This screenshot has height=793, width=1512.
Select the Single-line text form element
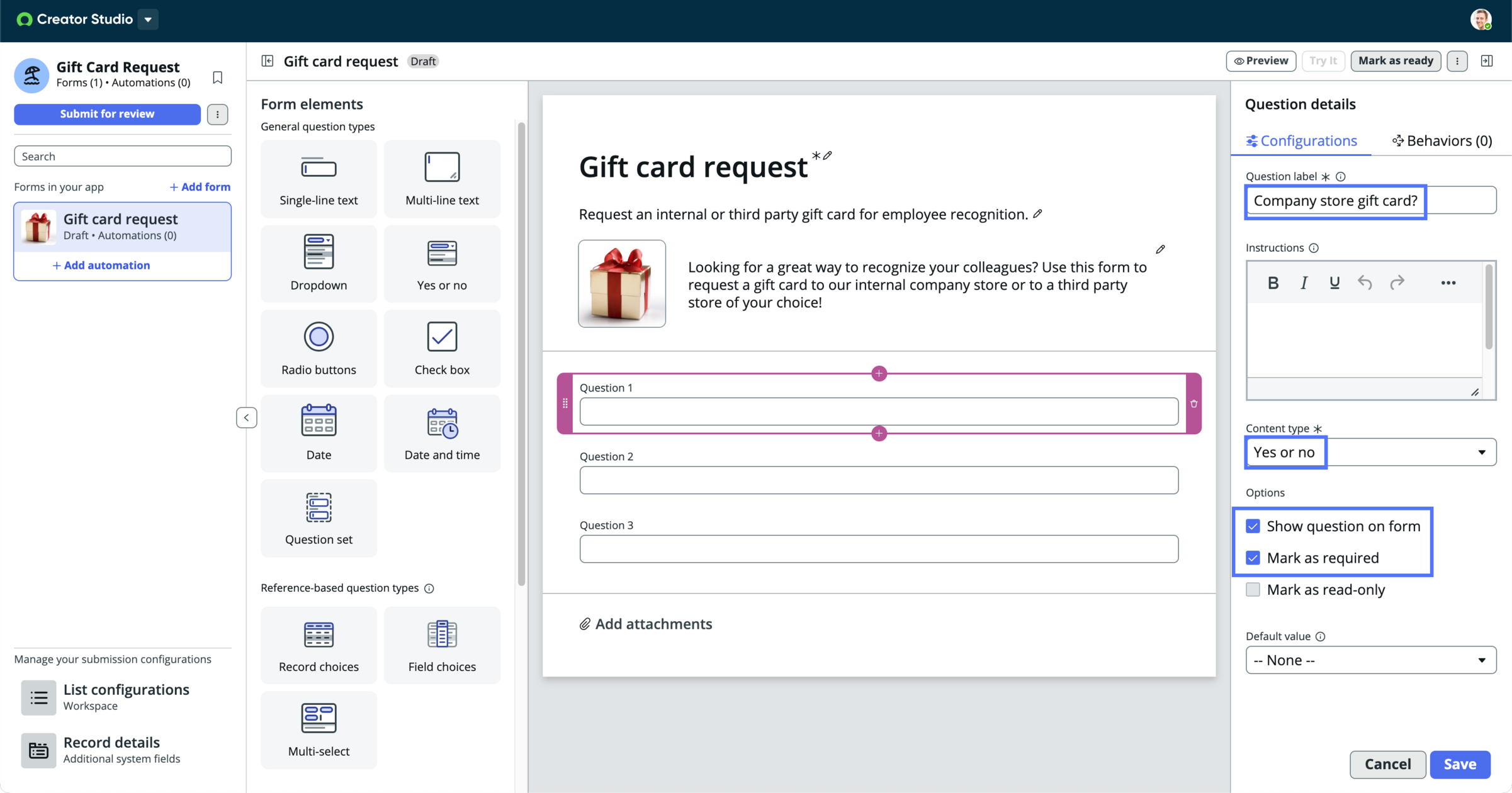pyautogui.click(x=319, y=179)
